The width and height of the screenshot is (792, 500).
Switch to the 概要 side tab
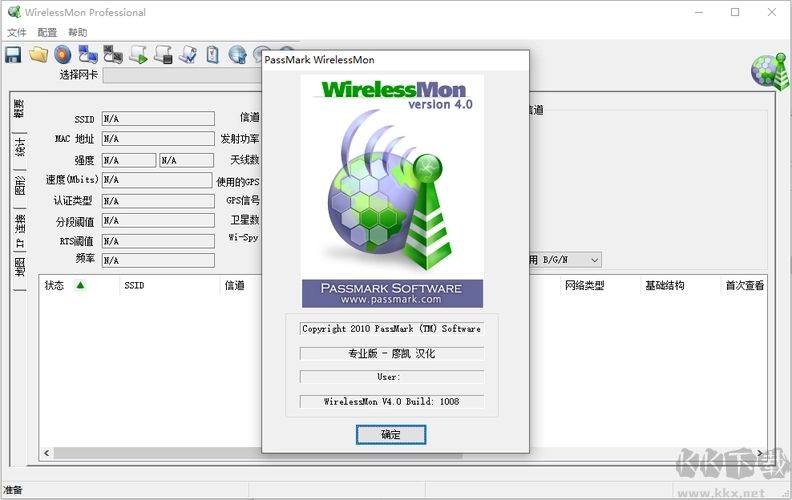pyautogui.click(x=19, y=109)
